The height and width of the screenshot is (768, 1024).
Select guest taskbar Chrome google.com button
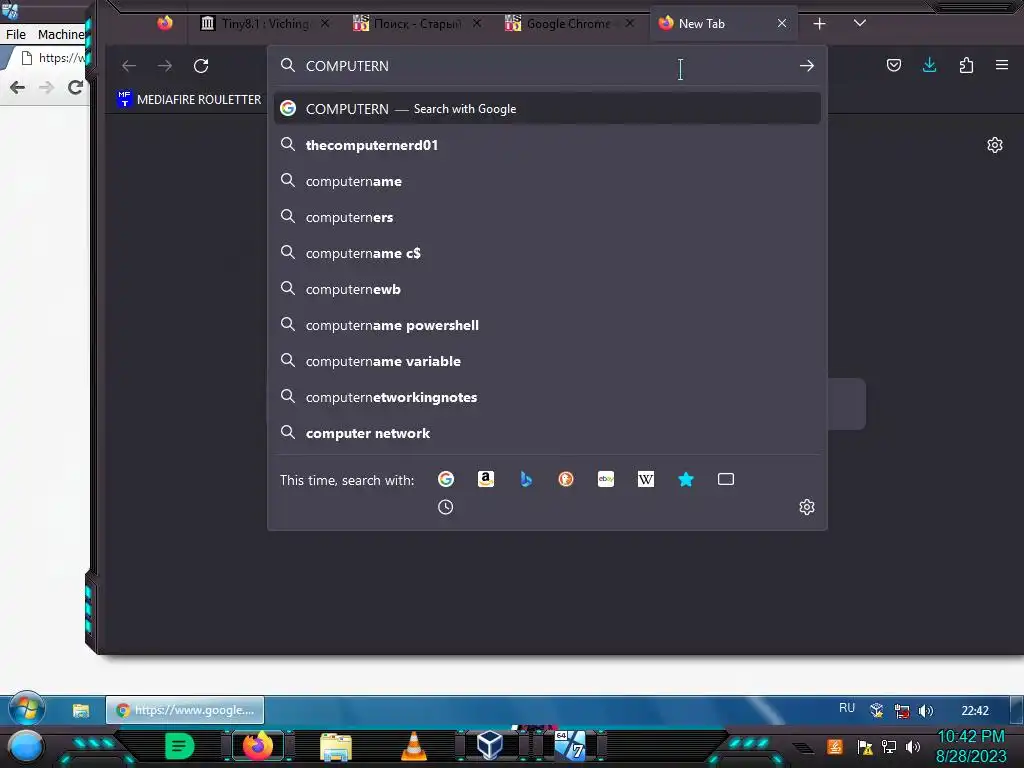click(185, 710)
